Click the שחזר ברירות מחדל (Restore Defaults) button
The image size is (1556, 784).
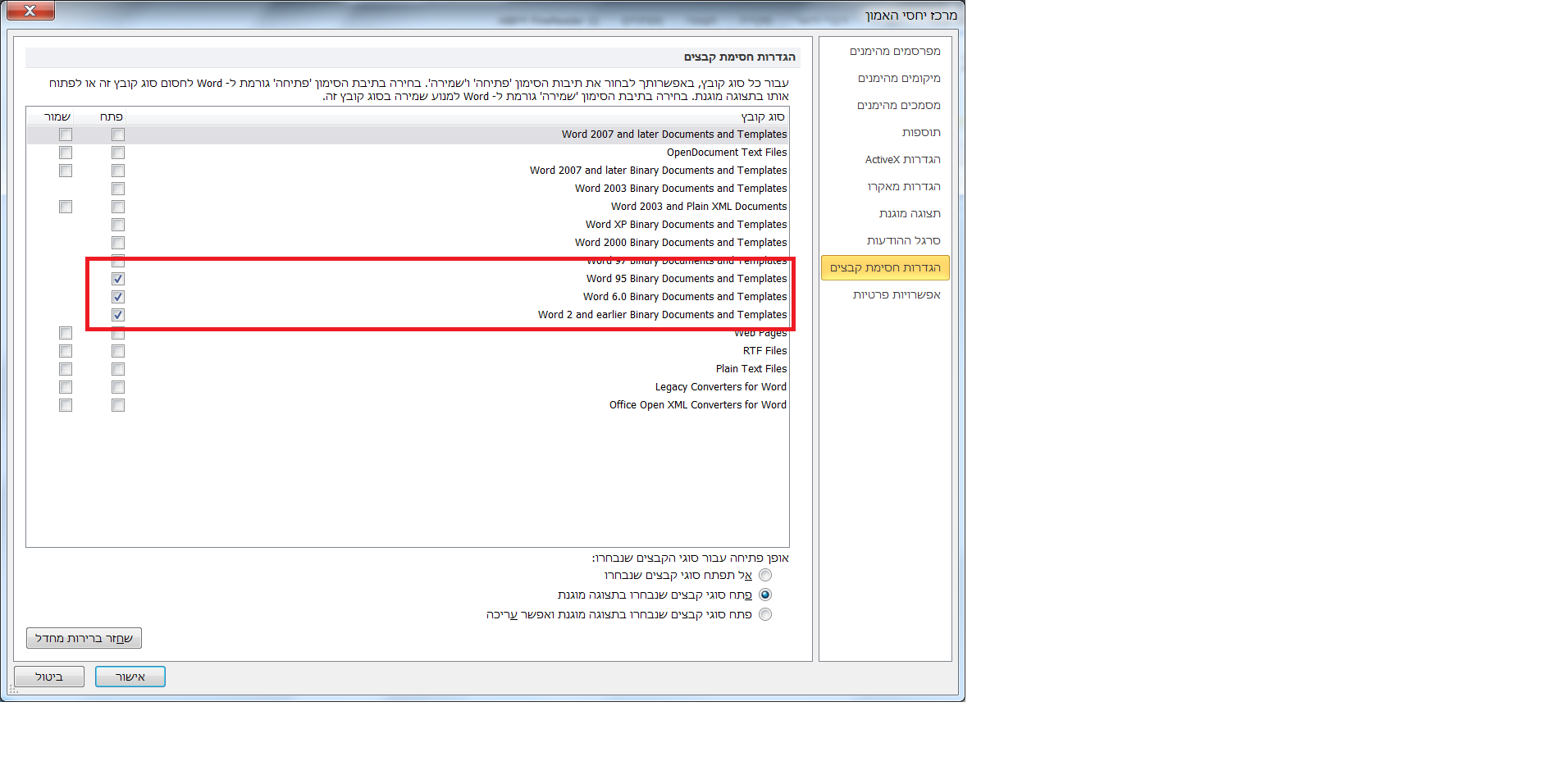[x=84, y=639]
